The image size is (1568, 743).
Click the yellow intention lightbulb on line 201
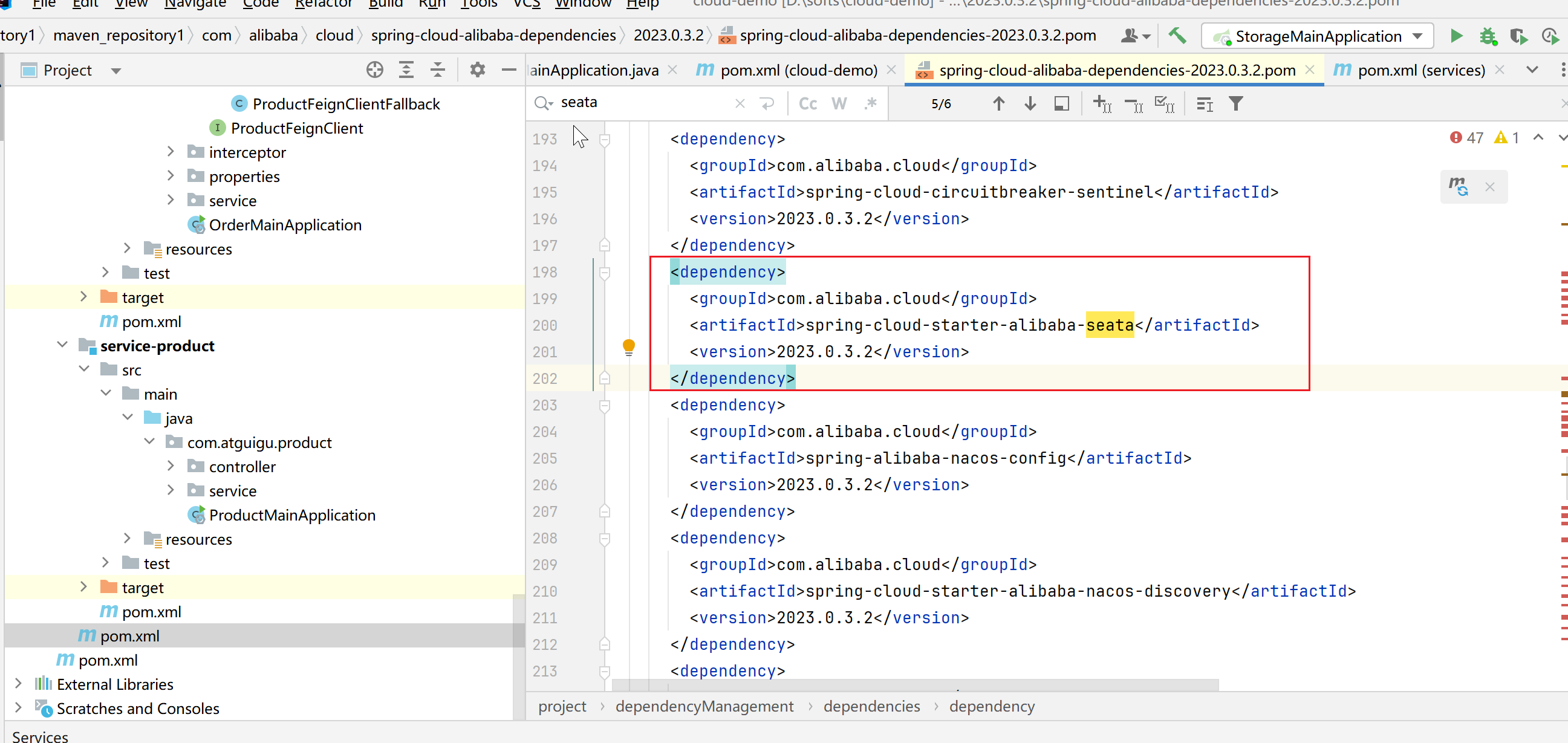(629, 348)
